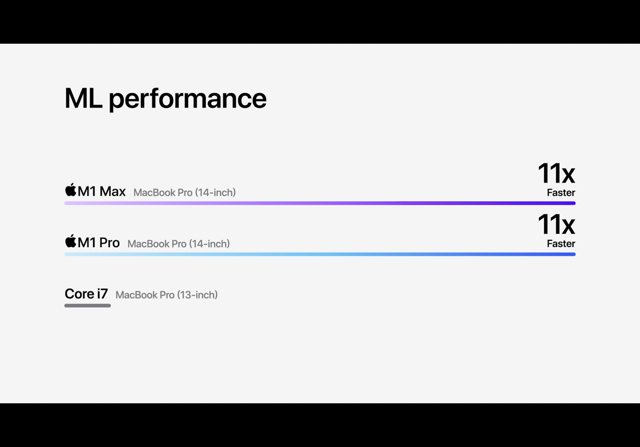Click the blue M1 Pro performance bar
The width and height of the screenshot is (640, 447).
[320, 254]
